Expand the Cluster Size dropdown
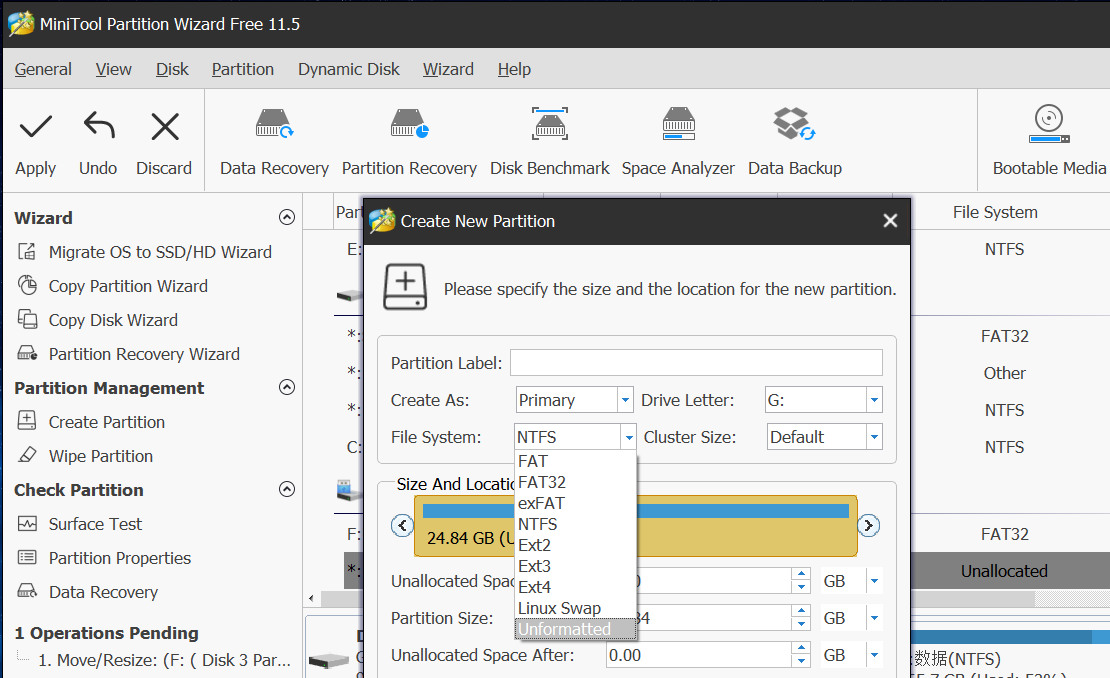1110x678 pixels. [874, 437]
